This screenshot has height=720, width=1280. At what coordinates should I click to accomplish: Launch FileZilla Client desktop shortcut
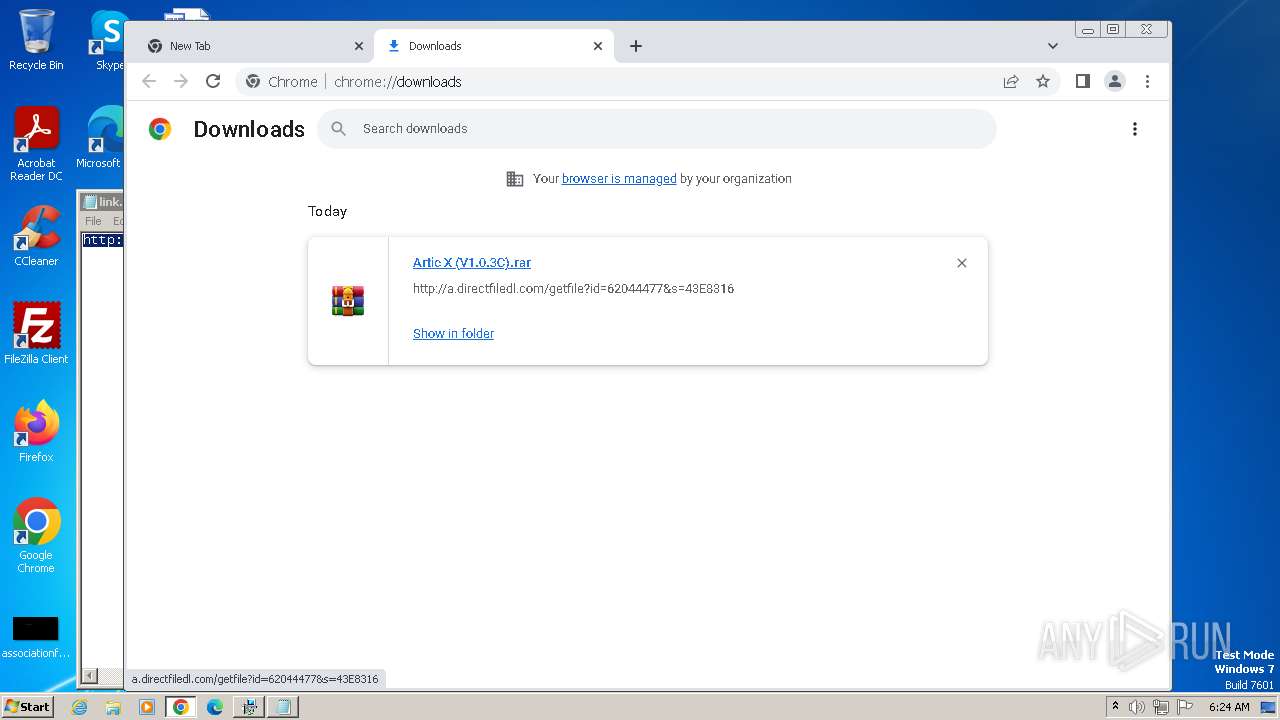pos(36,333)
